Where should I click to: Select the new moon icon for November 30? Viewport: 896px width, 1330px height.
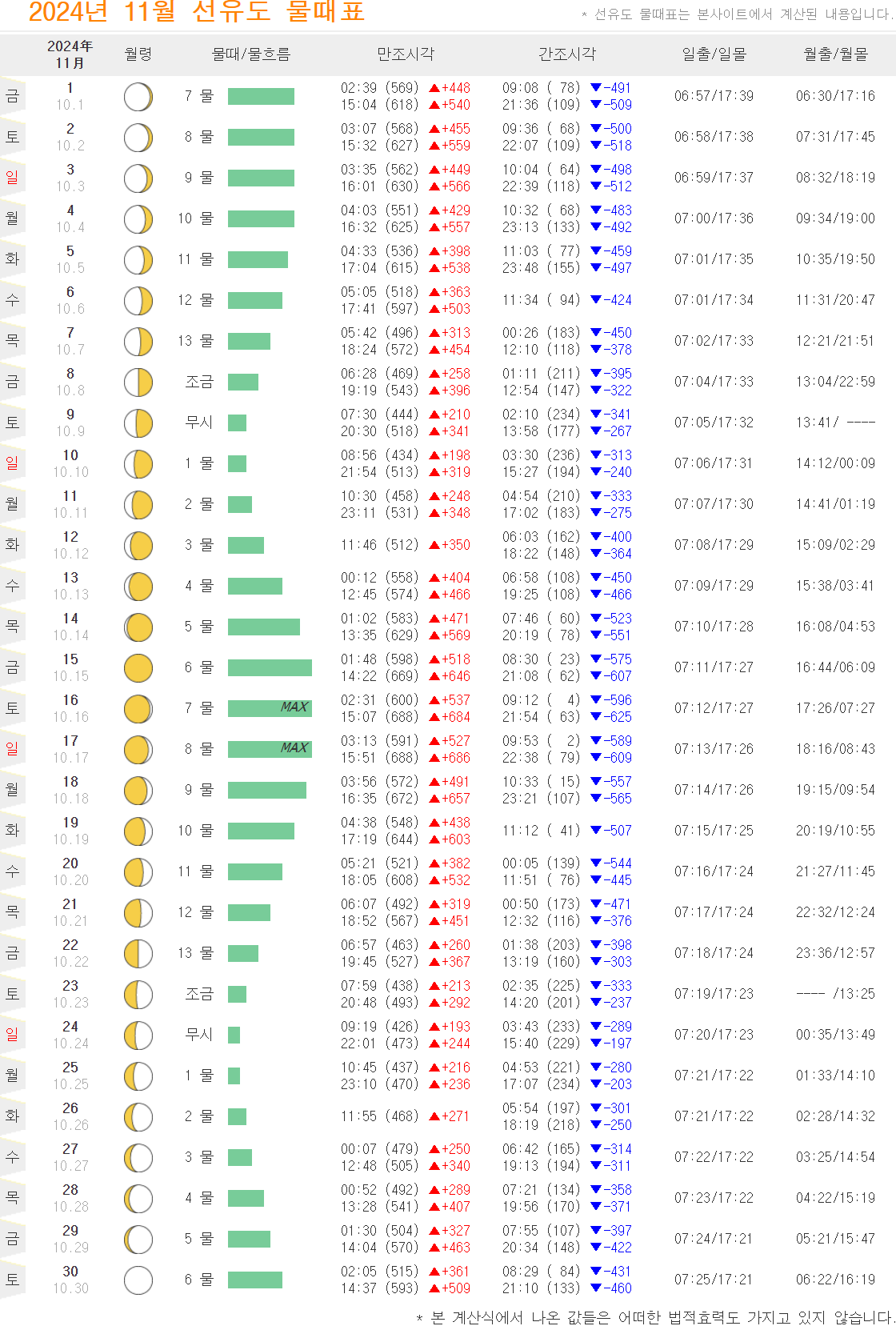138,1280
